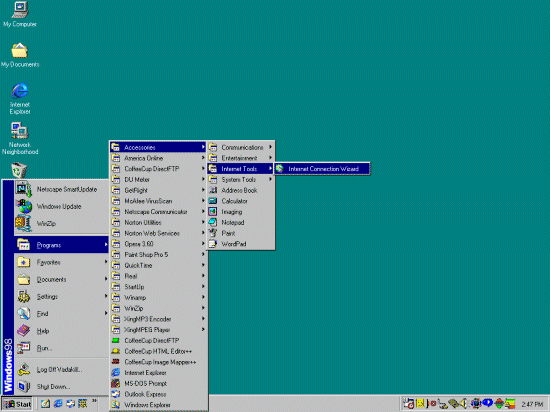Choose Log Off in Start menu
The height and width of the screenshot is (412, 550).
click(x=62, y=370)
